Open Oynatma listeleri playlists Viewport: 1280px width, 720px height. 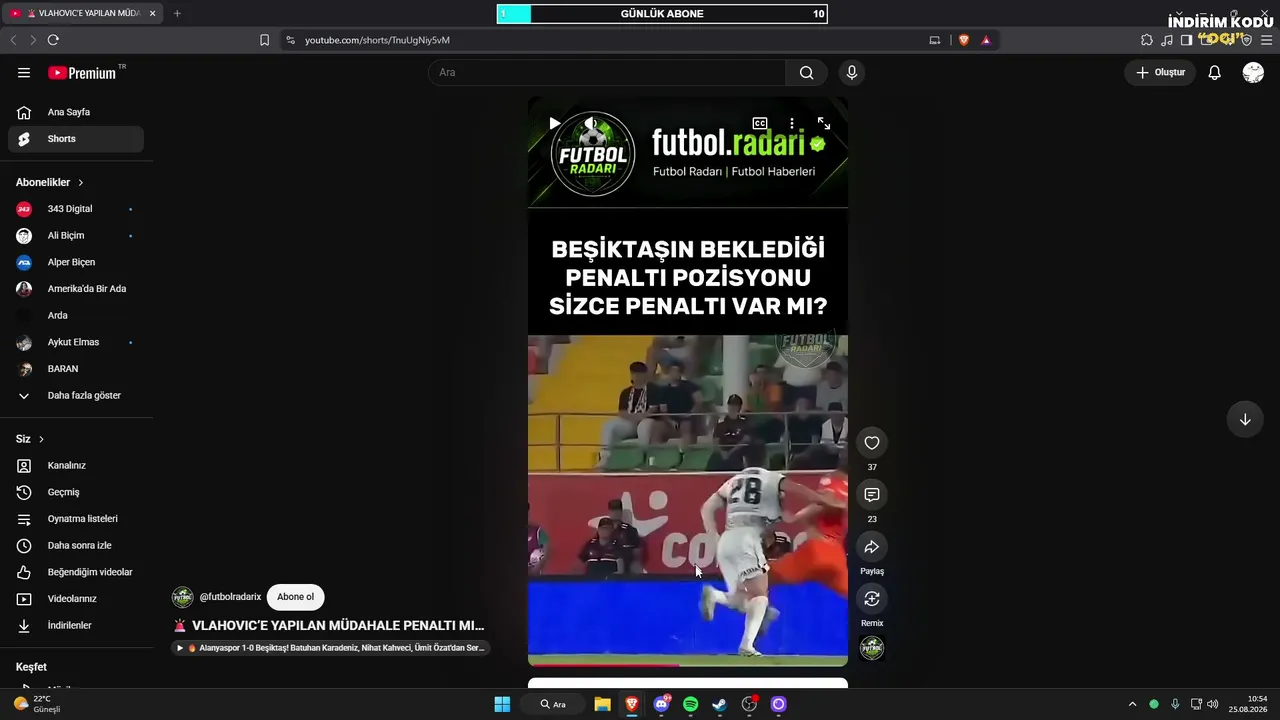point(76,519)
